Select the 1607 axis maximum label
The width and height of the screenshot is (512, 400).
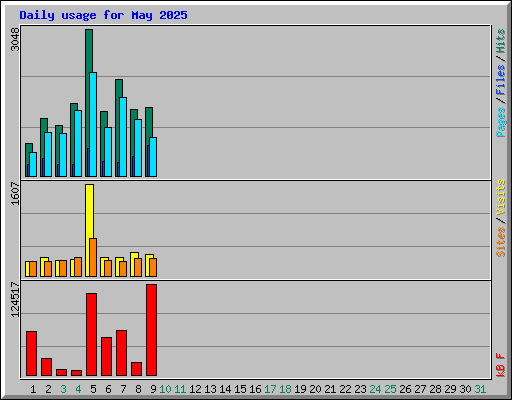(x=15, y=193)
